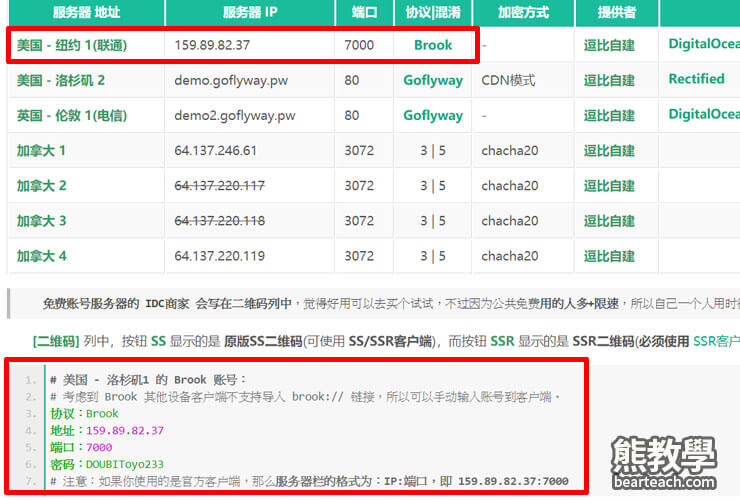Click Goflyway link in 伦敦 1 row
Screen dimensions: 740x500
tap(433, 116)
